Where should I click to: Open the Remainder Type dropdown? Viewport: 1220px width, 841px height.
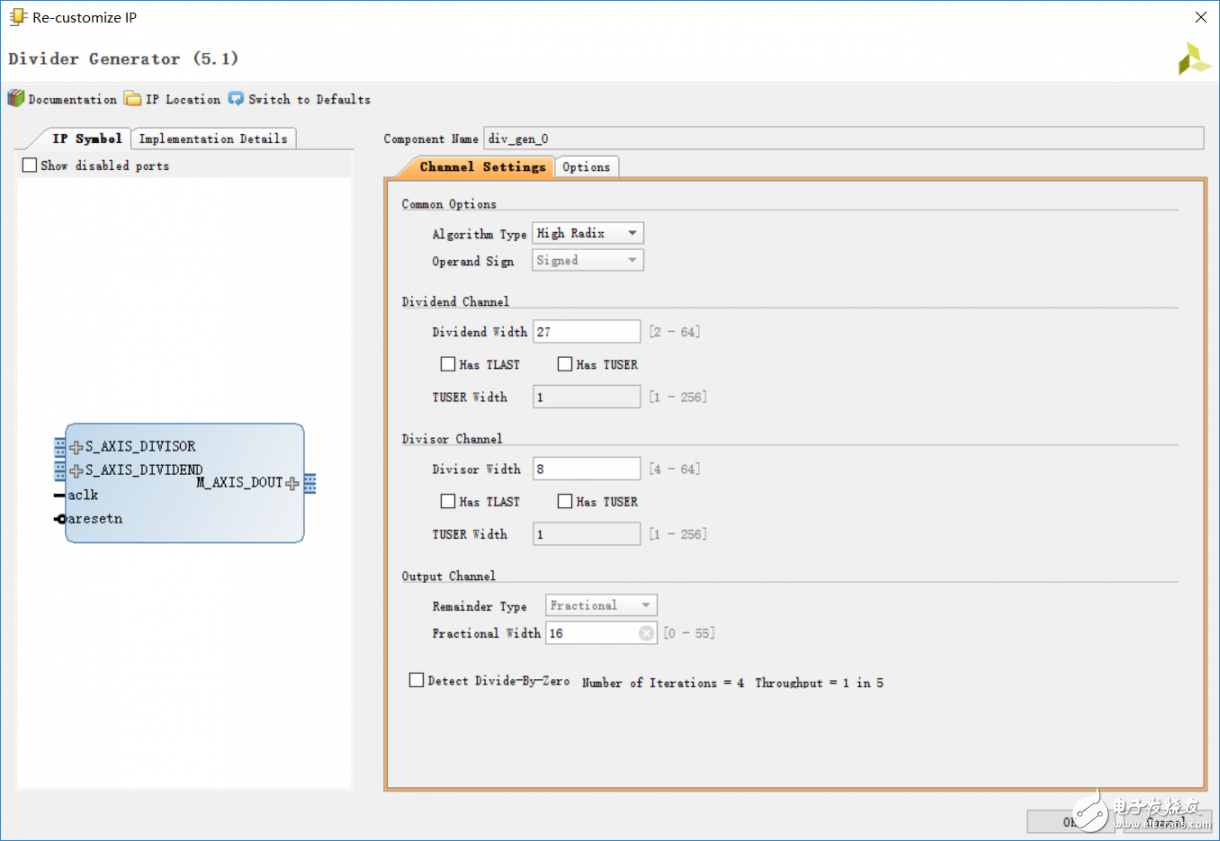click(601, 605)
